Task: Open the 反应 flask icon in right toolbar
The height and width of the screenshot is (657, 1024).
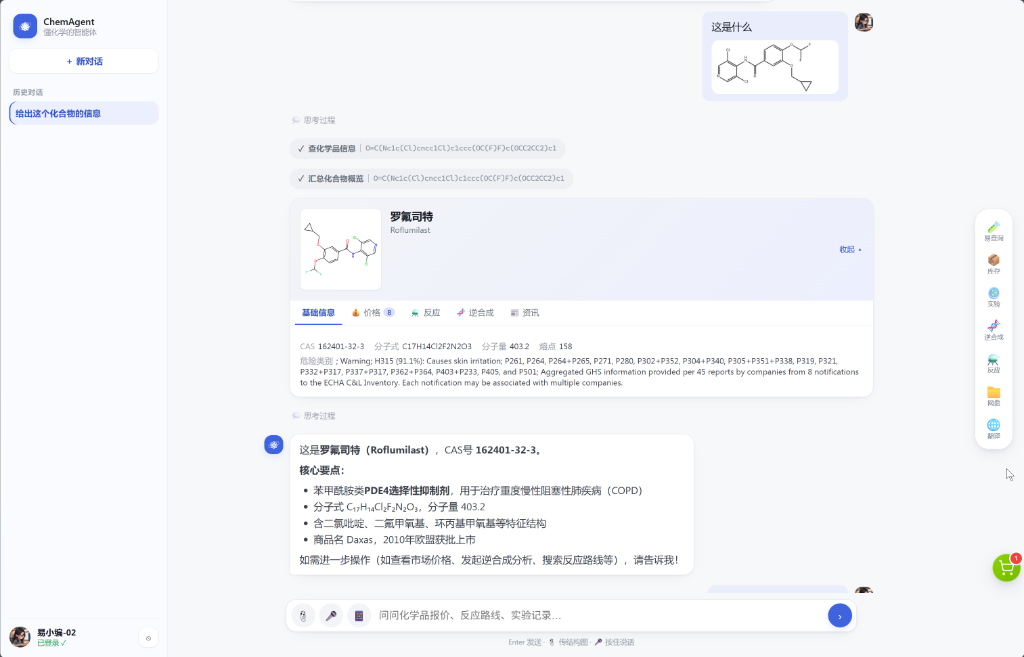Action: 993,363
